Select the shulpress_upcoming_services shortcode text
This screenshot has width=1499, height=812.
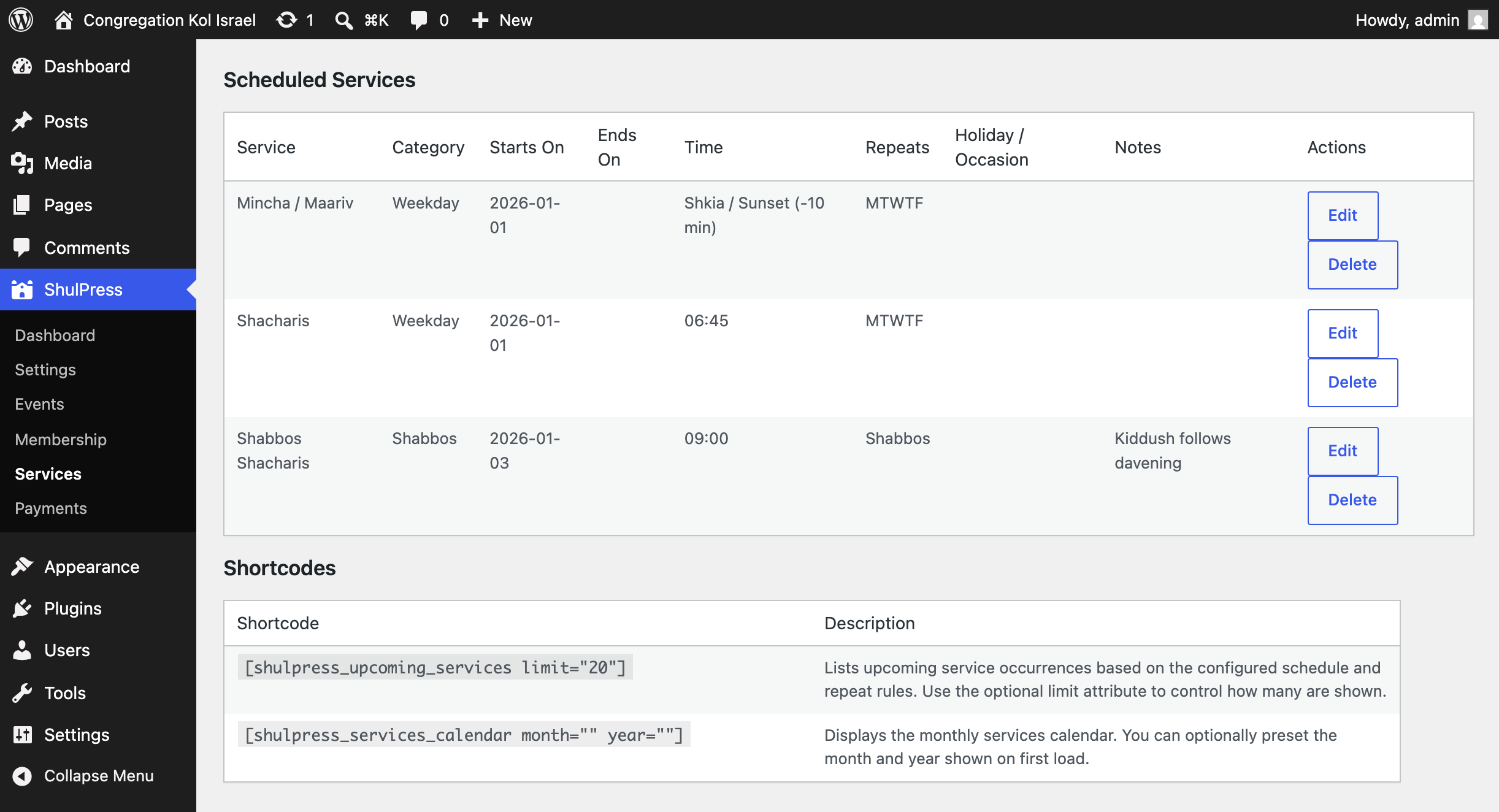pyautogui.click(x=435, y=667)
